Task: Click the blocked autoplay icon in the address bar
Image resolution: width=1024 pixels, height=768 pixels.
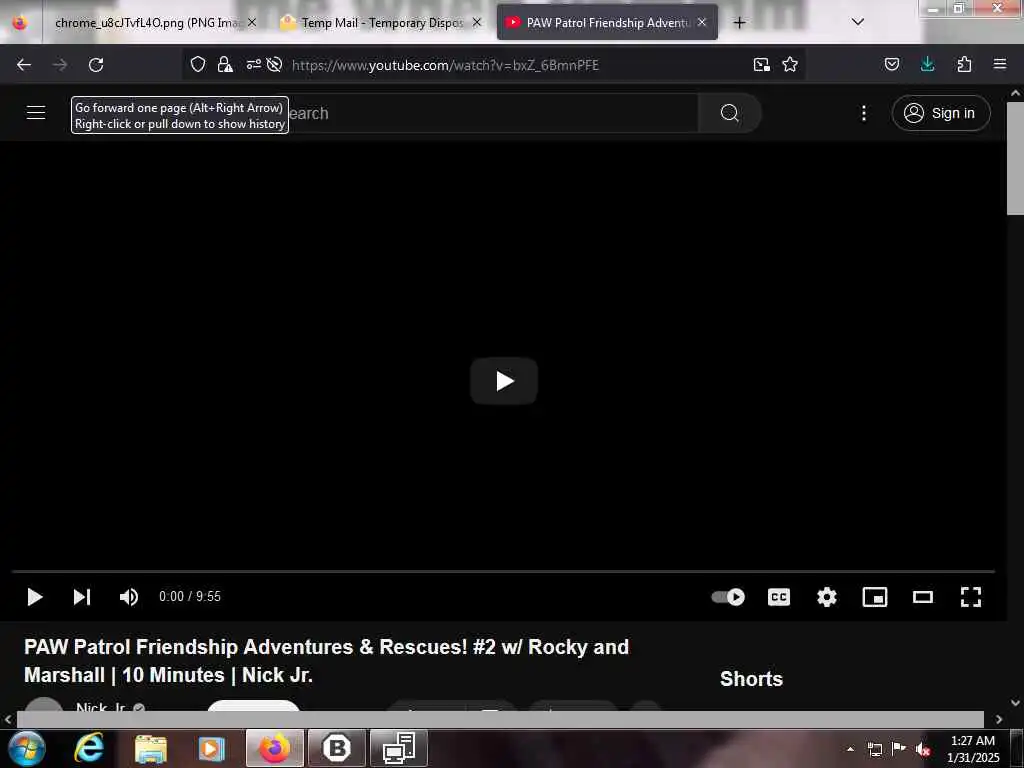Action: (x=275, y=64)
